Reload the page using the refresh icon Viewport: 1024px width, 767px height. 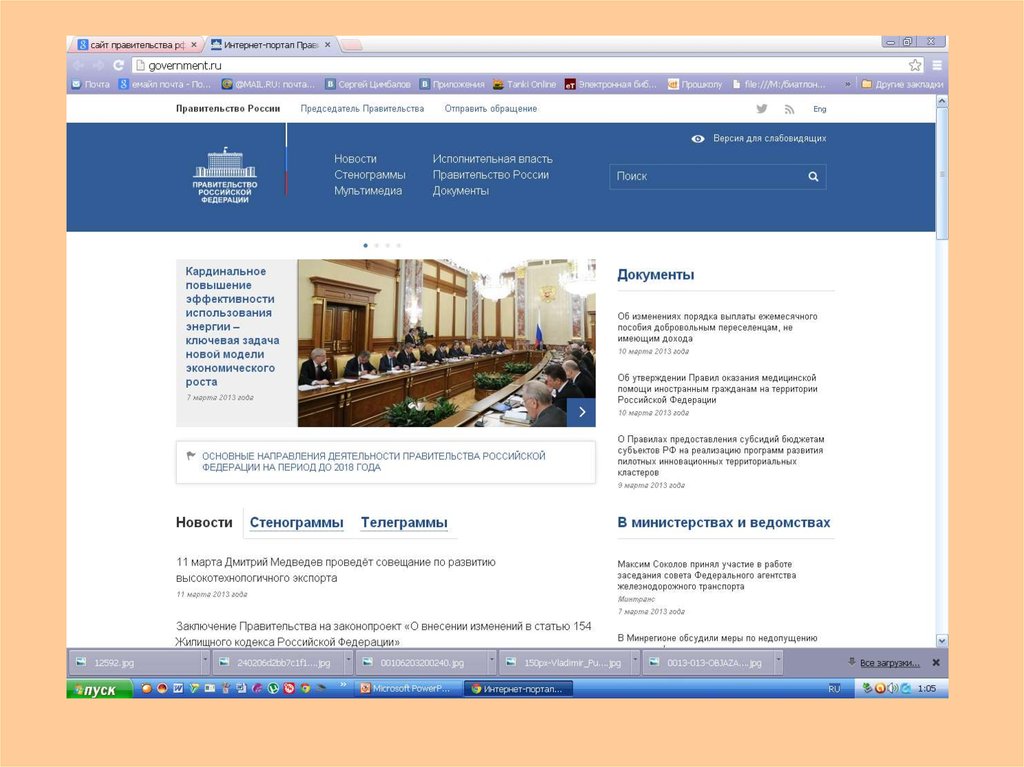(119, 65)
